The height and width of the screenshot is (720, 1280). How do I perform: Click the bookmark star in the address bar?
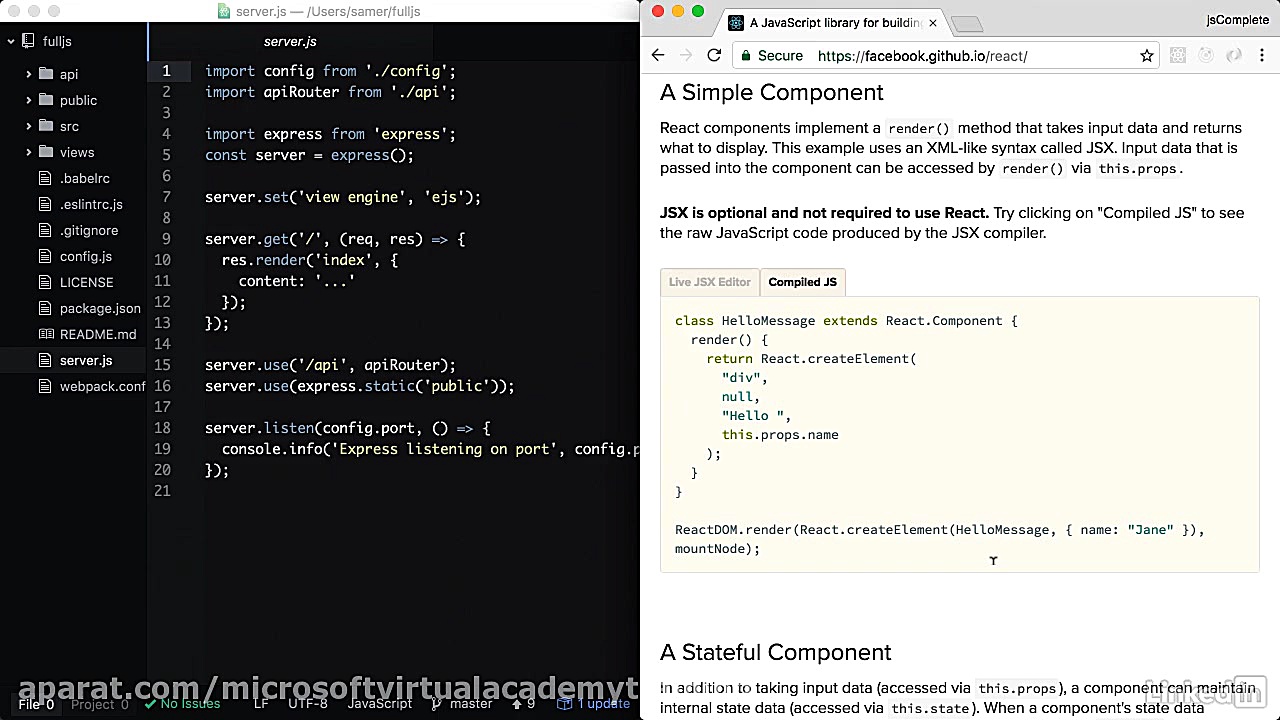[x=1146, y=56]
